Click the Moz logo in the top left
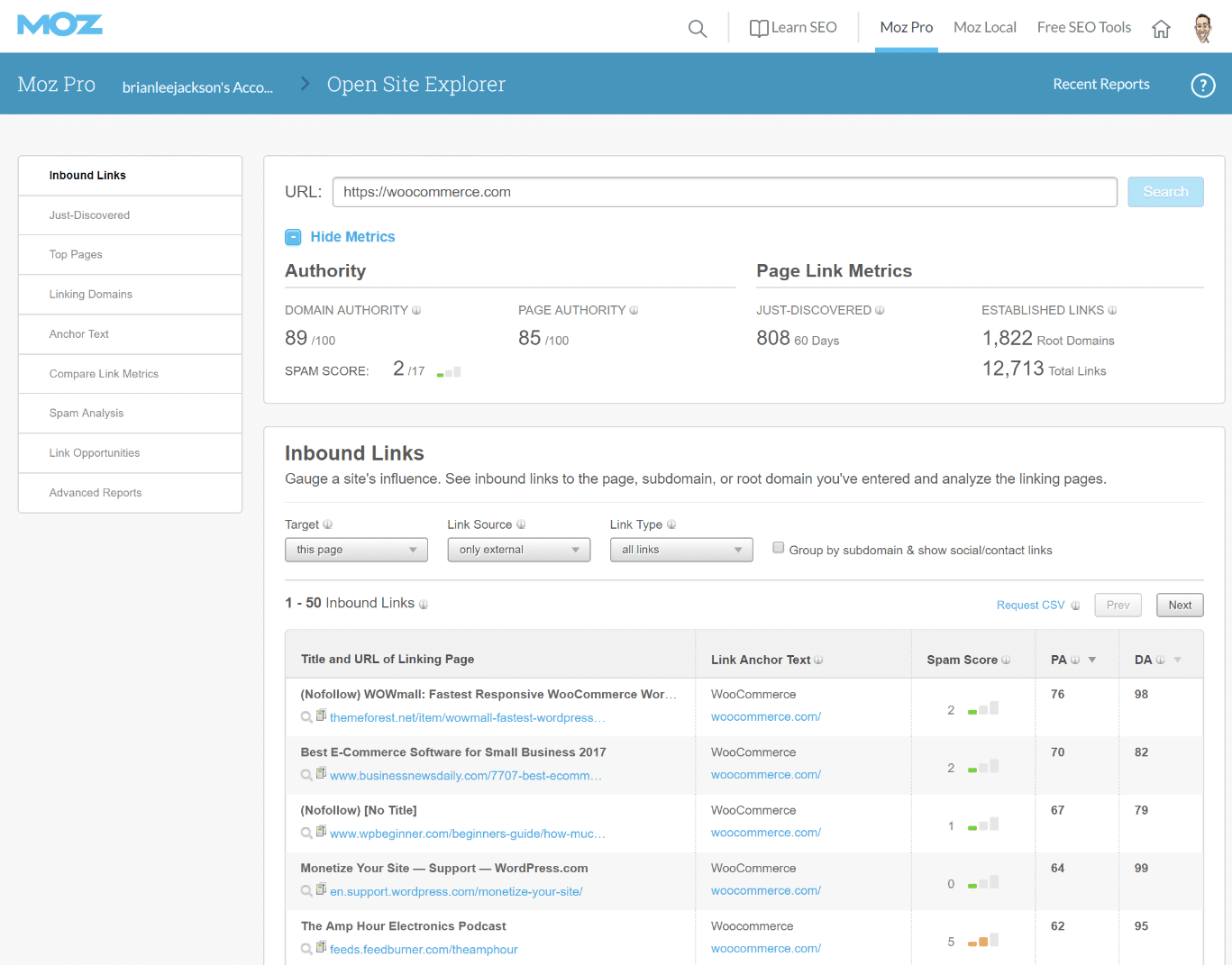This screenshot has width=1232, height=966. point(59,24)
